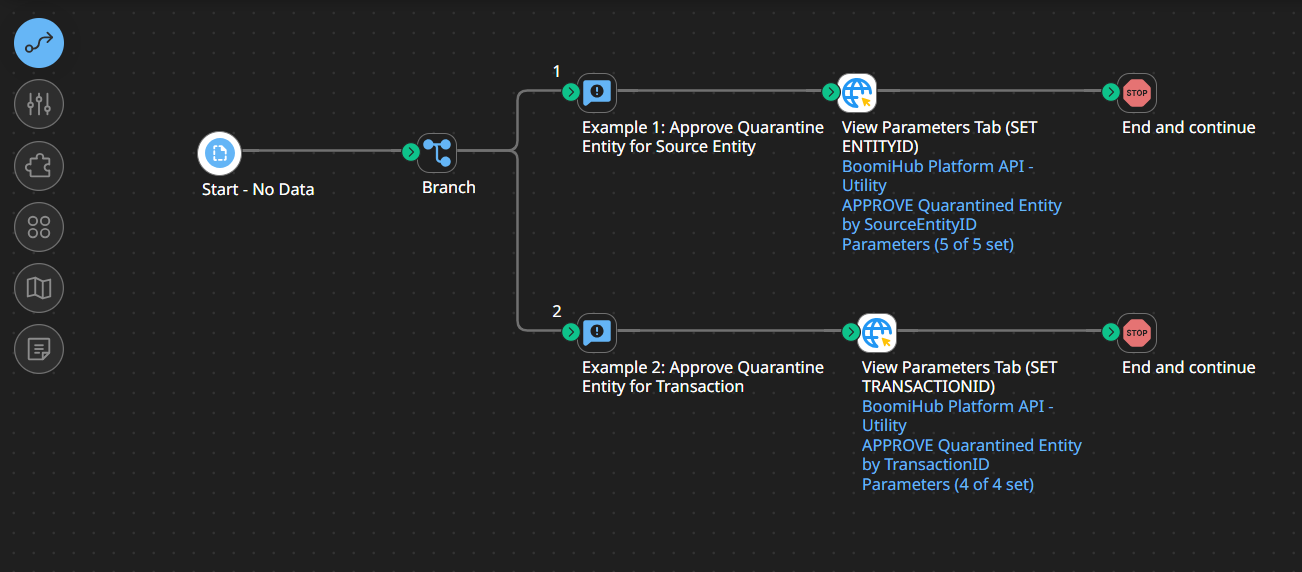Viewport: 1302px width, 572px height.
Task: Select the bottom Stop shape icon
Action: (1137, 332)
